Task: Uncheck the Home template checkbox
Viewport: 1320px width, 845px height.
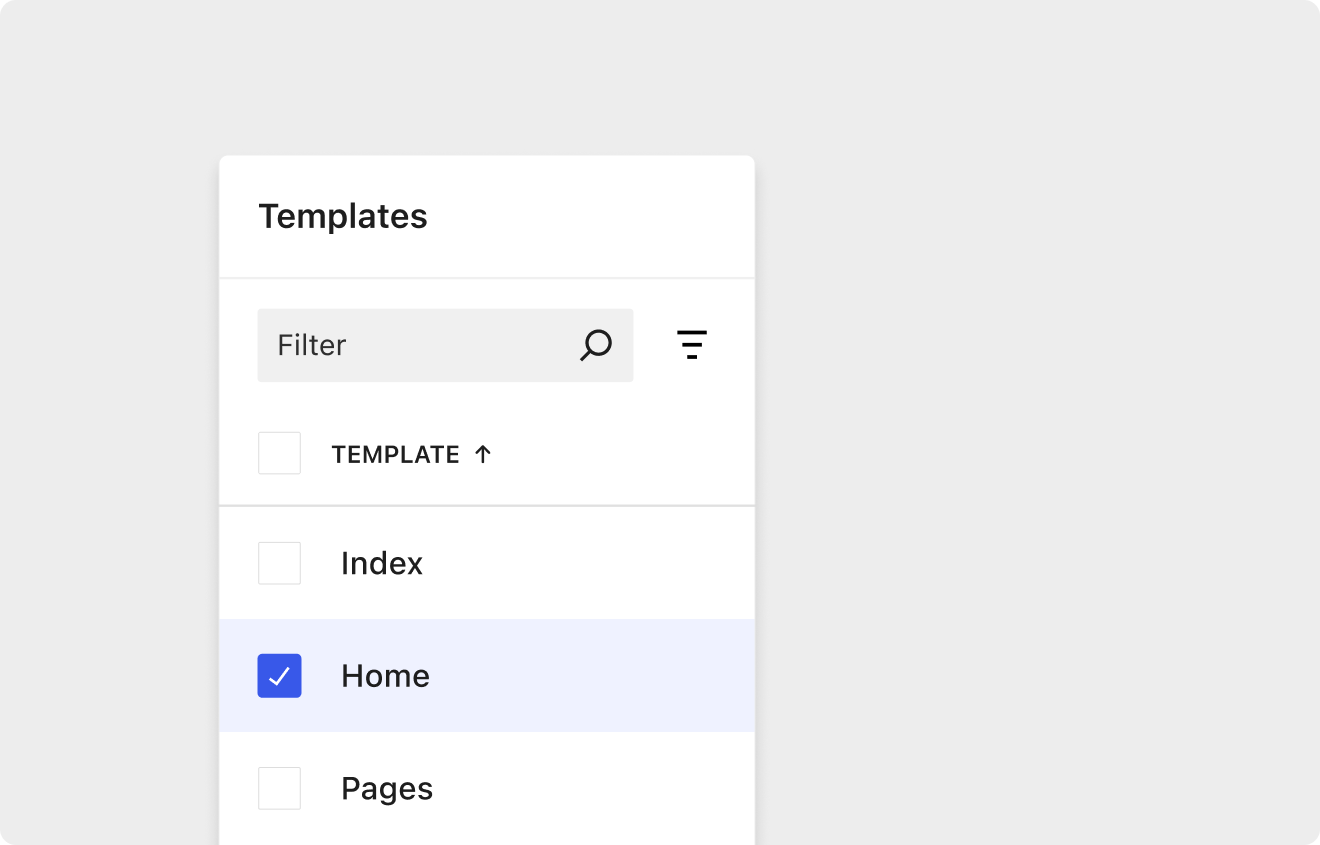Action: click(x=279, y=675)
